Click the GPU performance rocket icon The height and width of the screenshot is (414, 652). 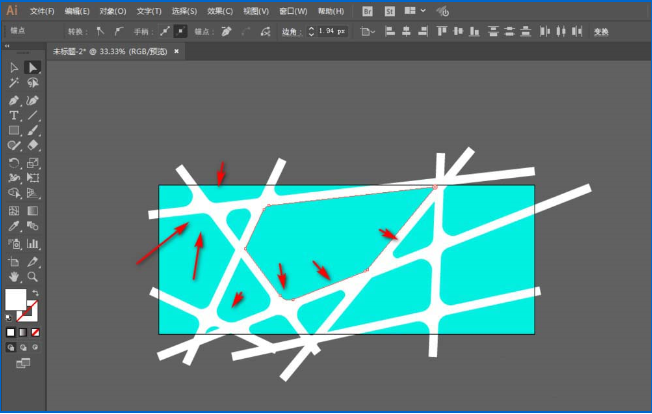[443, 11]
